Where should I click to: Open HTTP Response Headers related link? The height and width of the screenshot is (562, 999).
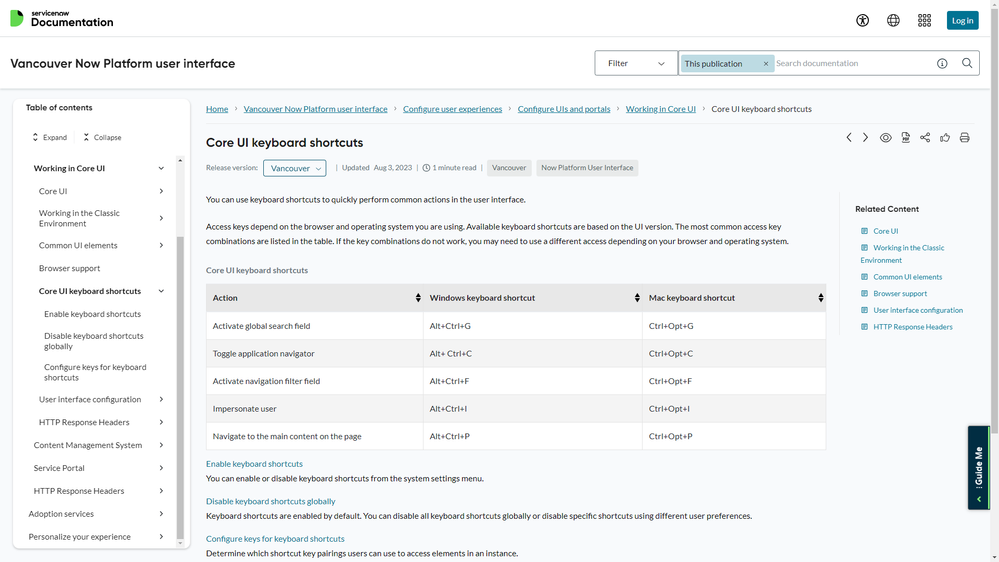tap(912, 327)
